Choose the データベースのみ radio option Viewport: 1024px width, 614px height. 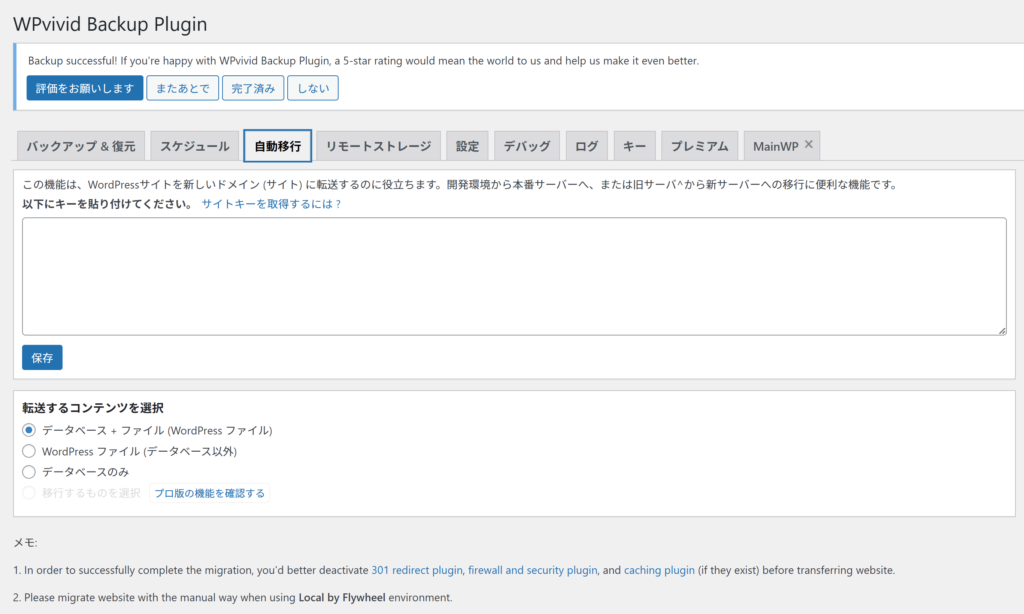[29, 472]
